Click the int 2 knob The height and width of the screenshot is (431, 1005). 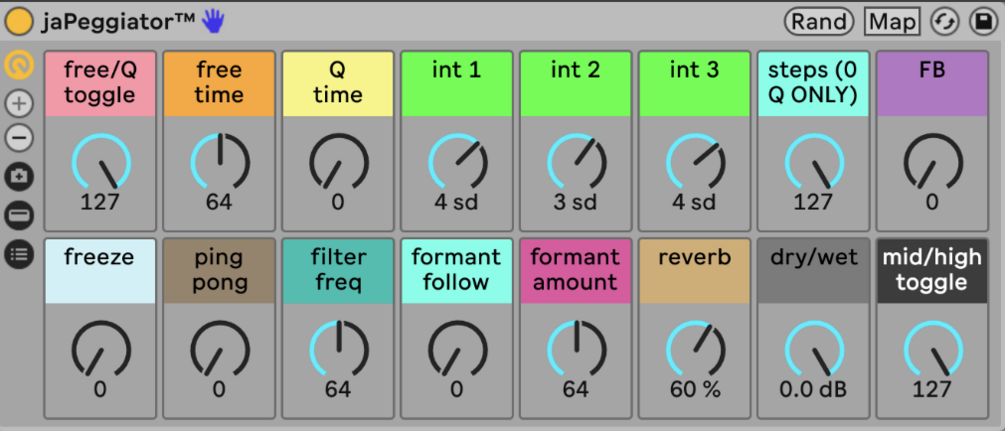(576, 163)
